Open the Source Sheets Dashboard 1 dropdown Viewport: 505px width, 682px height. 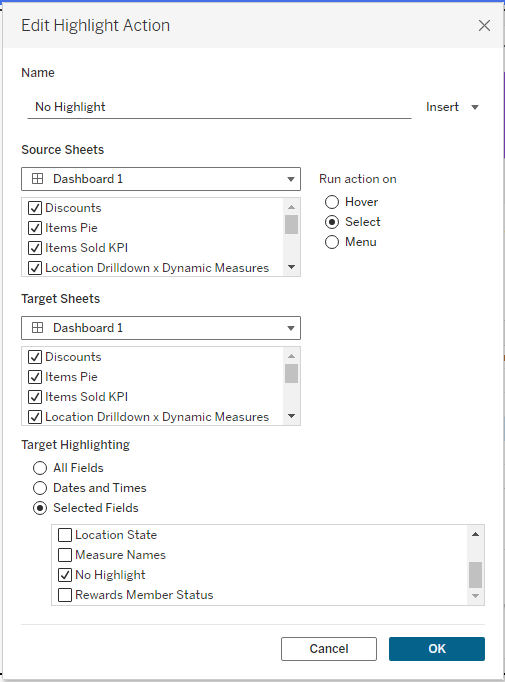coord(161,179)
